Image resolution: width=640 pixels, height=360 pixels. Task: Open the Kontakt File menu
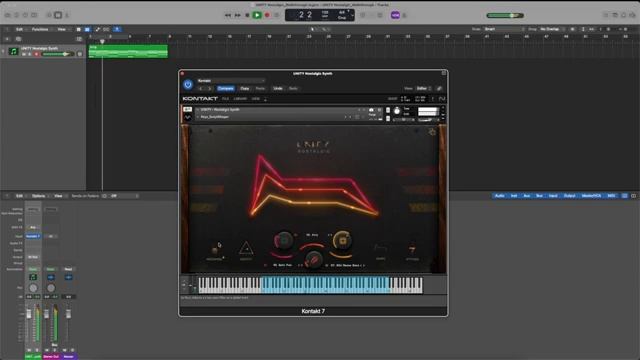pyautogui.click(x=225, y=99)
